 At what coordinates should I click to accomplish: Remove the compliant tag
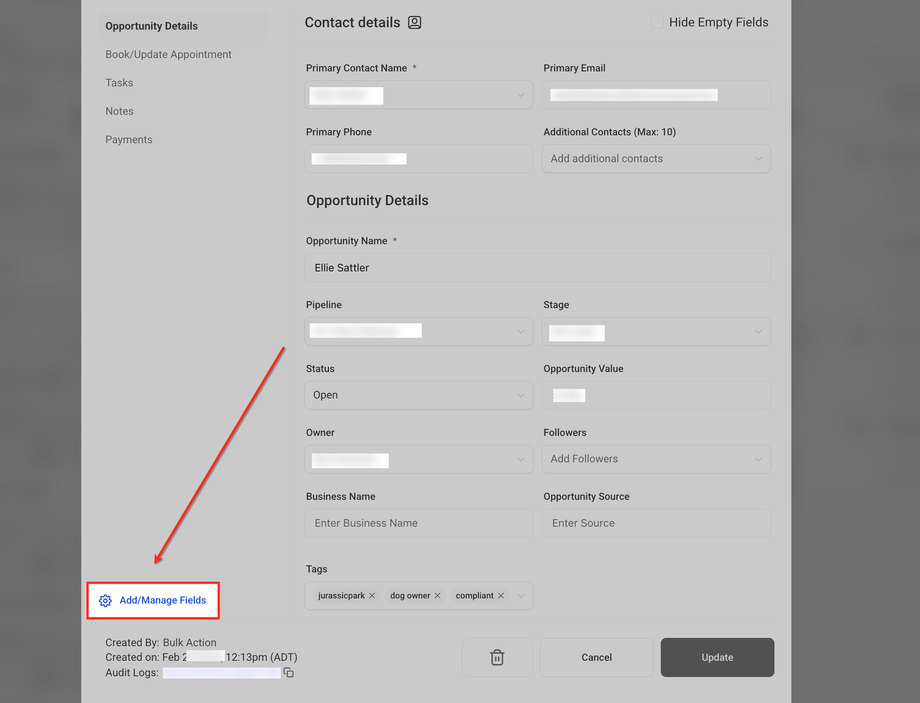[501, 596]
